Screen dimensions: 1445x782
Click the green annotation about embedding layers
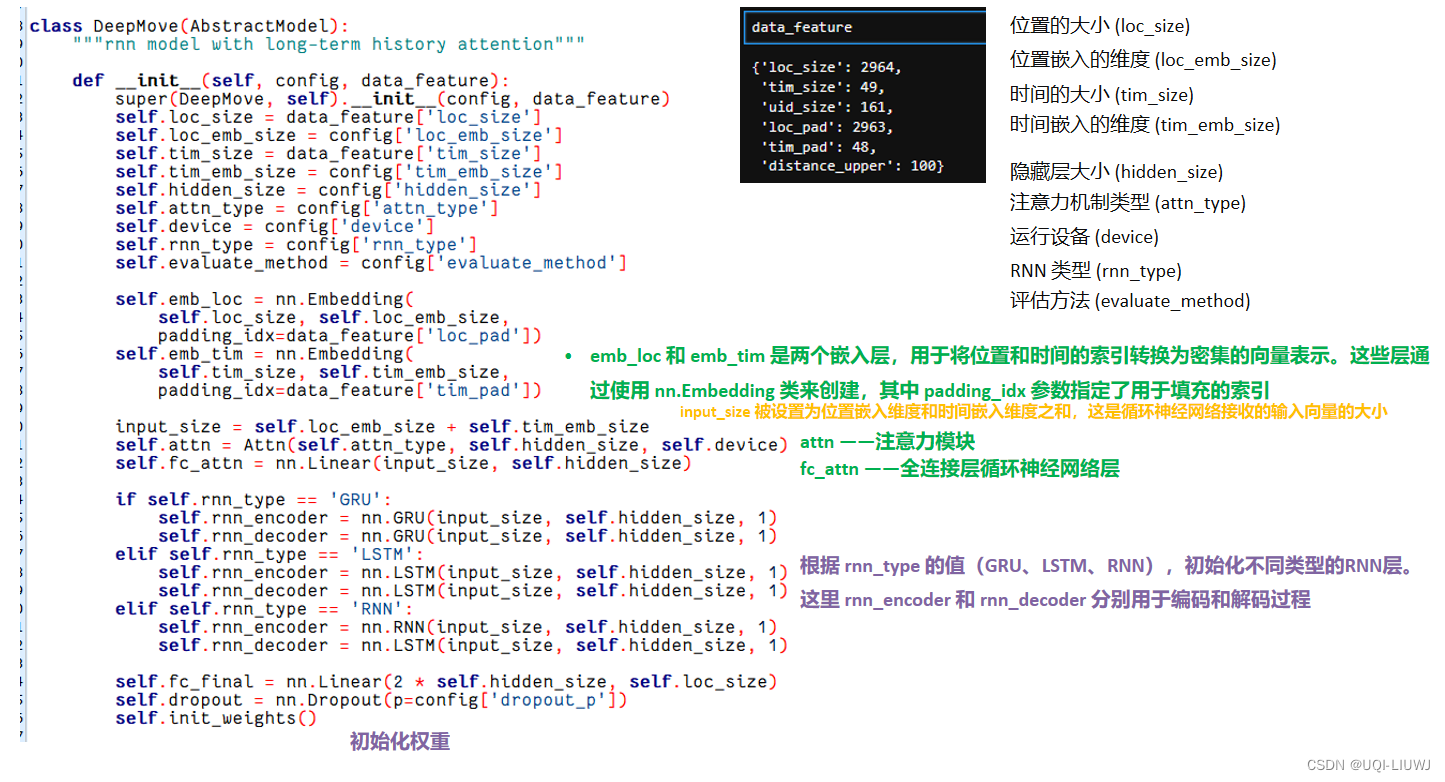coord(1002,372)
